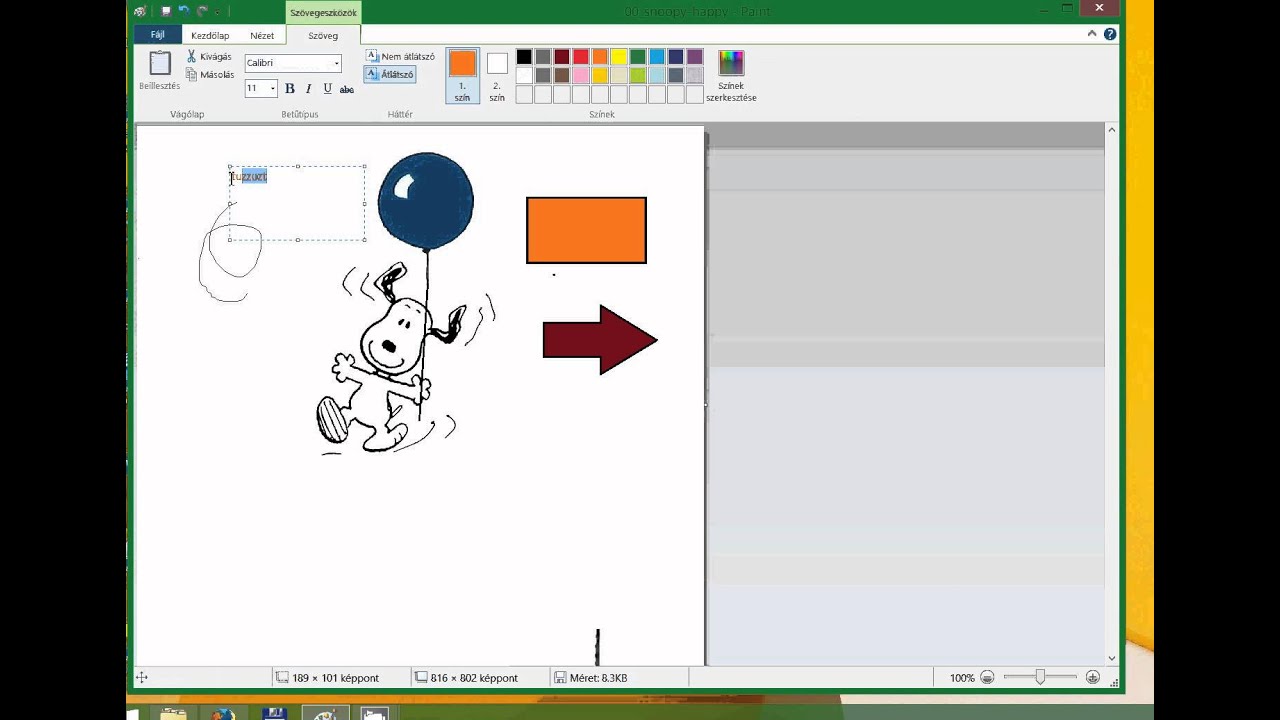Select Átlátszó transparent background
Screen dimensions: 1280x720
389,74
